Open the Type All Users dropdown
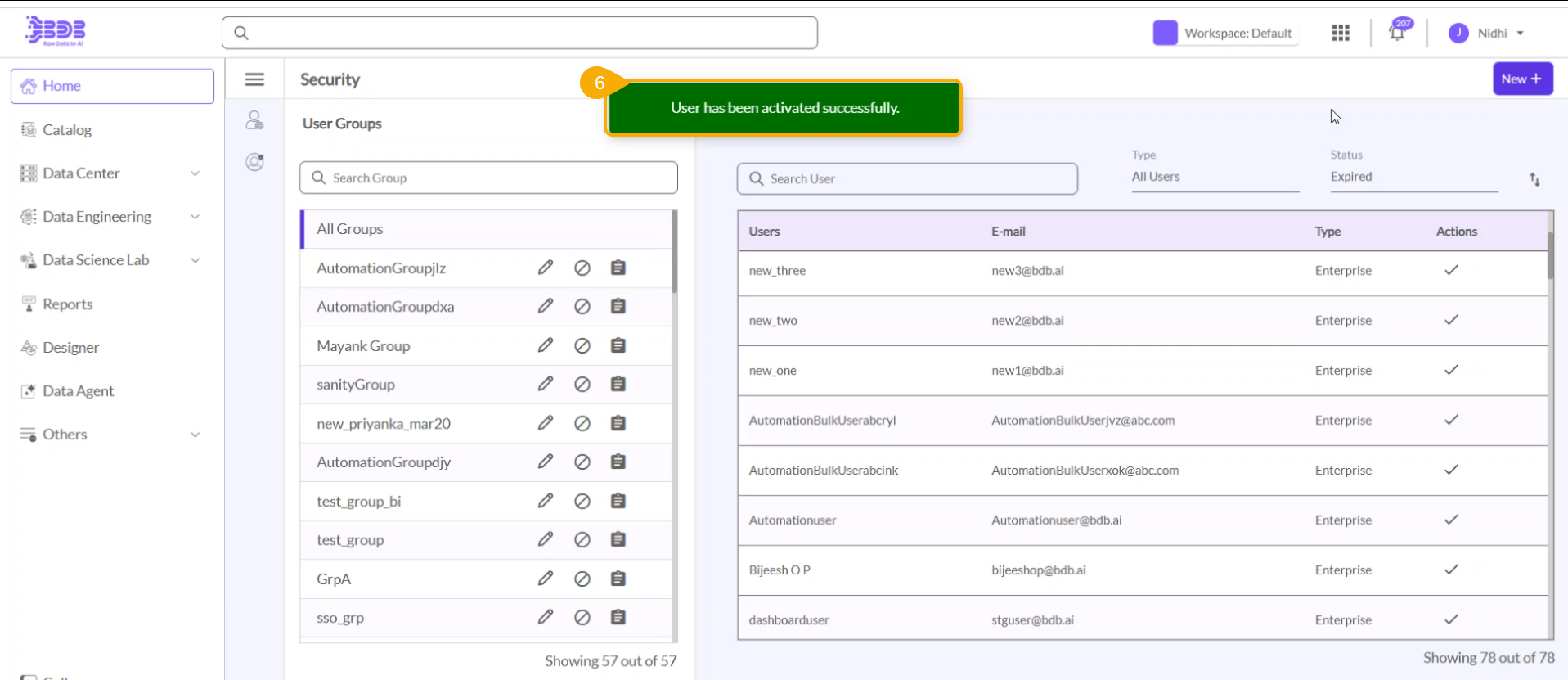 [x=1215, y=177]
